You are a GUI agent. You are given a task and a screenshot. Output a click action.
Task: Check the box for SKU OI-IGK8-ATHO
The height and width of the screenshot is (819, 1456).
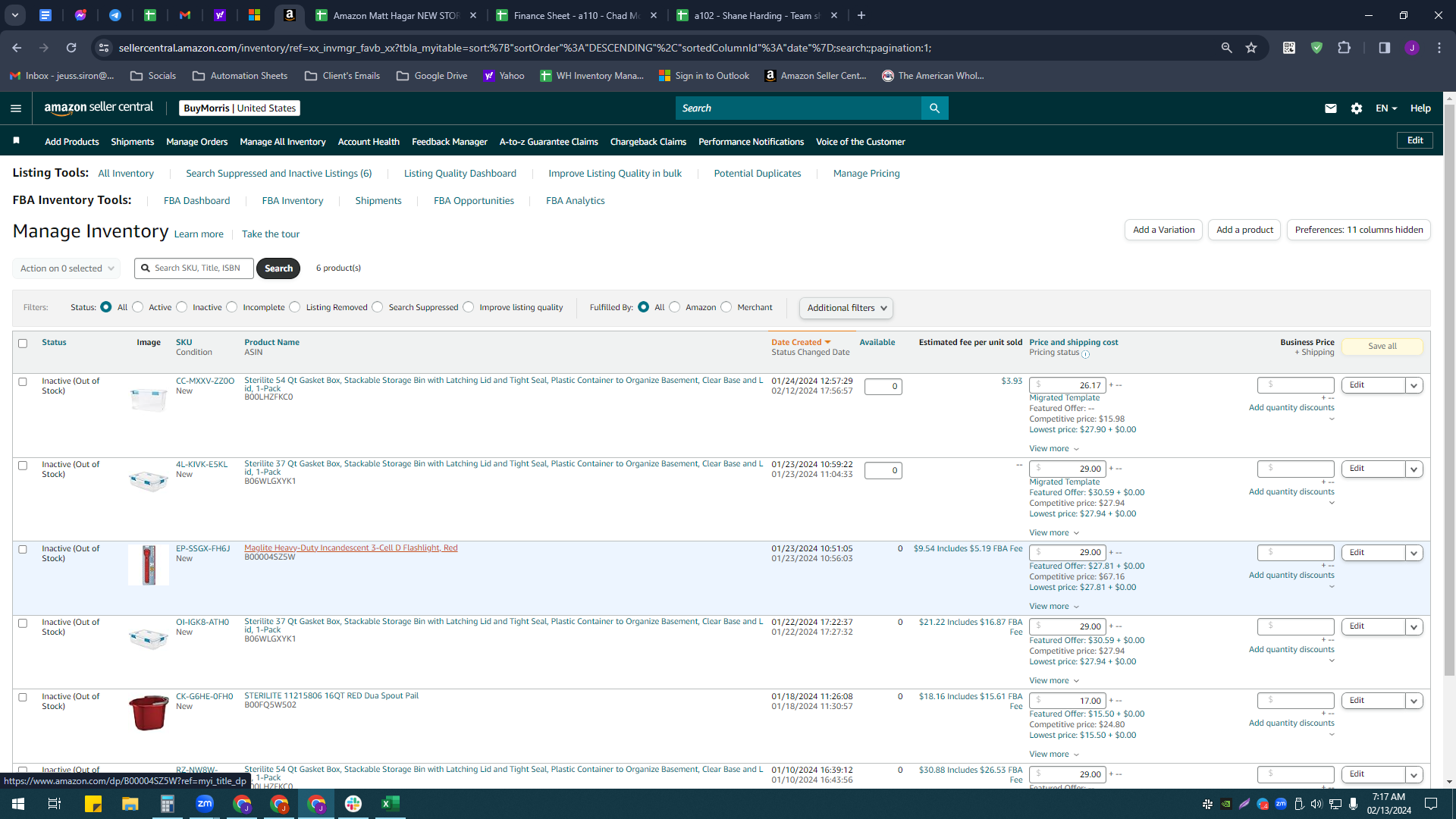(23, 623)
